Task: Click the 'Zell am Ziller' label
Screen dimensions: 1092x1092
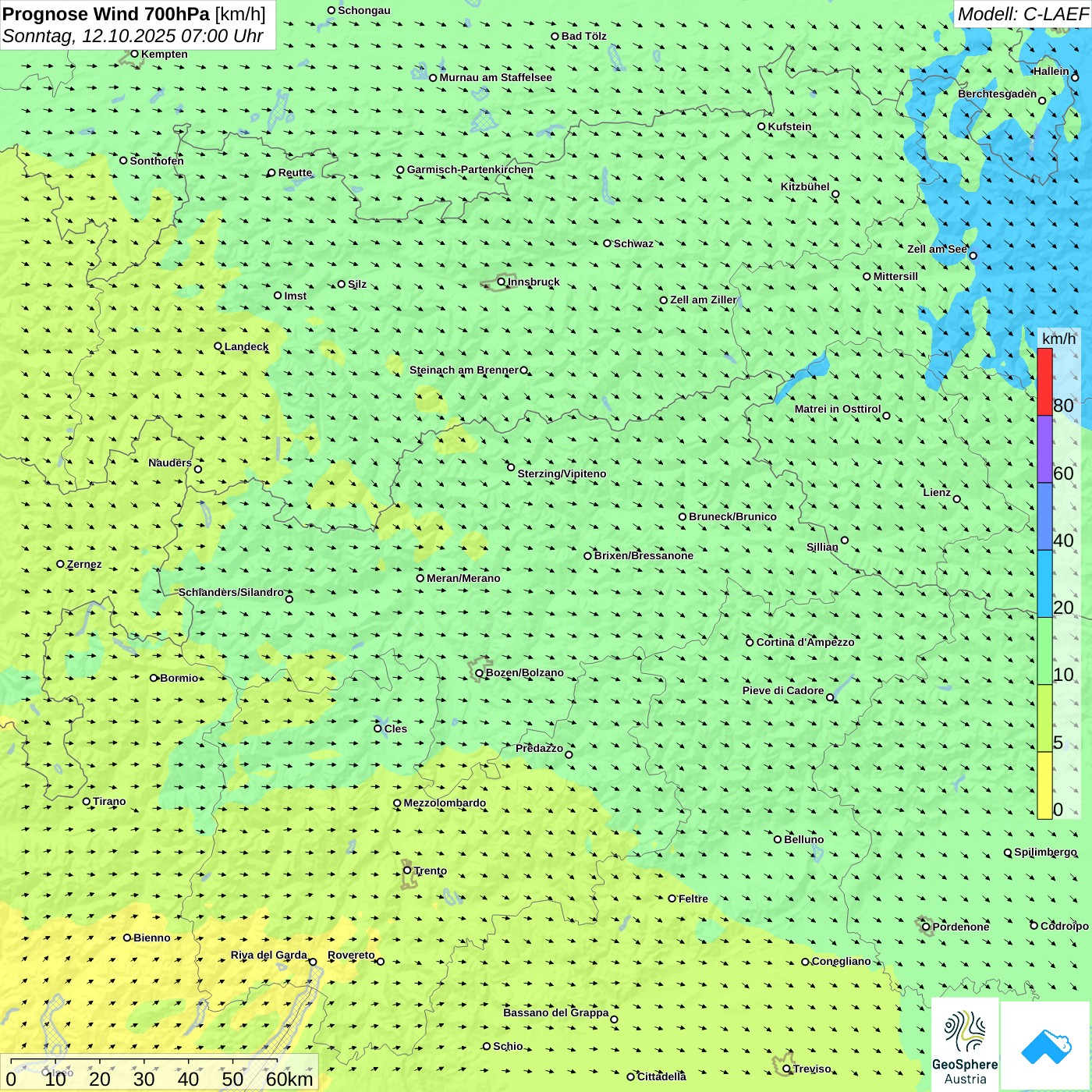Action: tap(703, 300)
